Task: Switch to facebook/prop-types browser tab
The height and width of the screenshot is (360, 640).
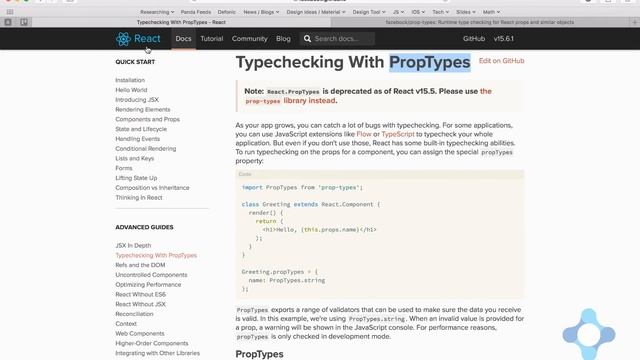Action: pos(480,22)
